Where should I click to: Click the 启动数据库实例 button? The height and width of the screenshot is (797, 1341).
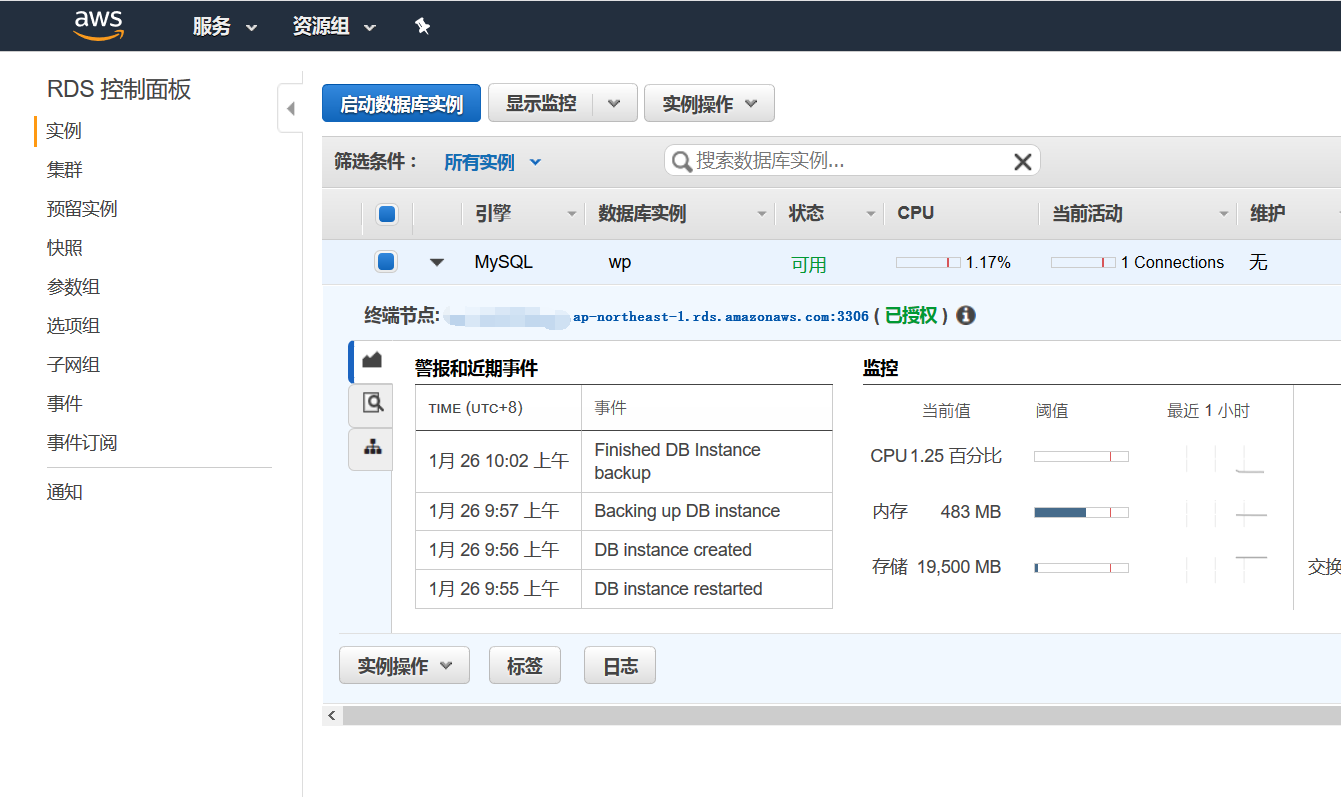[x=401, y=104]
